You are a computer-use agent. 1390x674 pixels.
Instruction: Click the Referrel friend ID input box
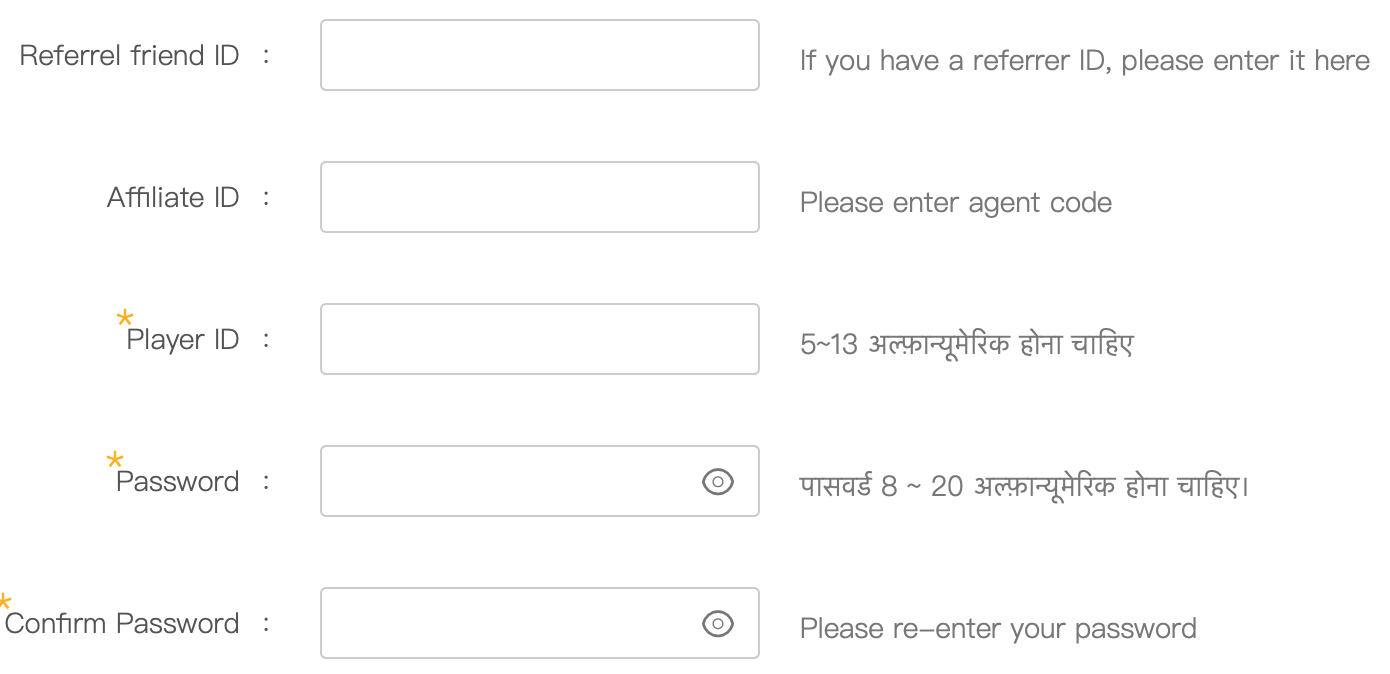(x=539, y=55)
